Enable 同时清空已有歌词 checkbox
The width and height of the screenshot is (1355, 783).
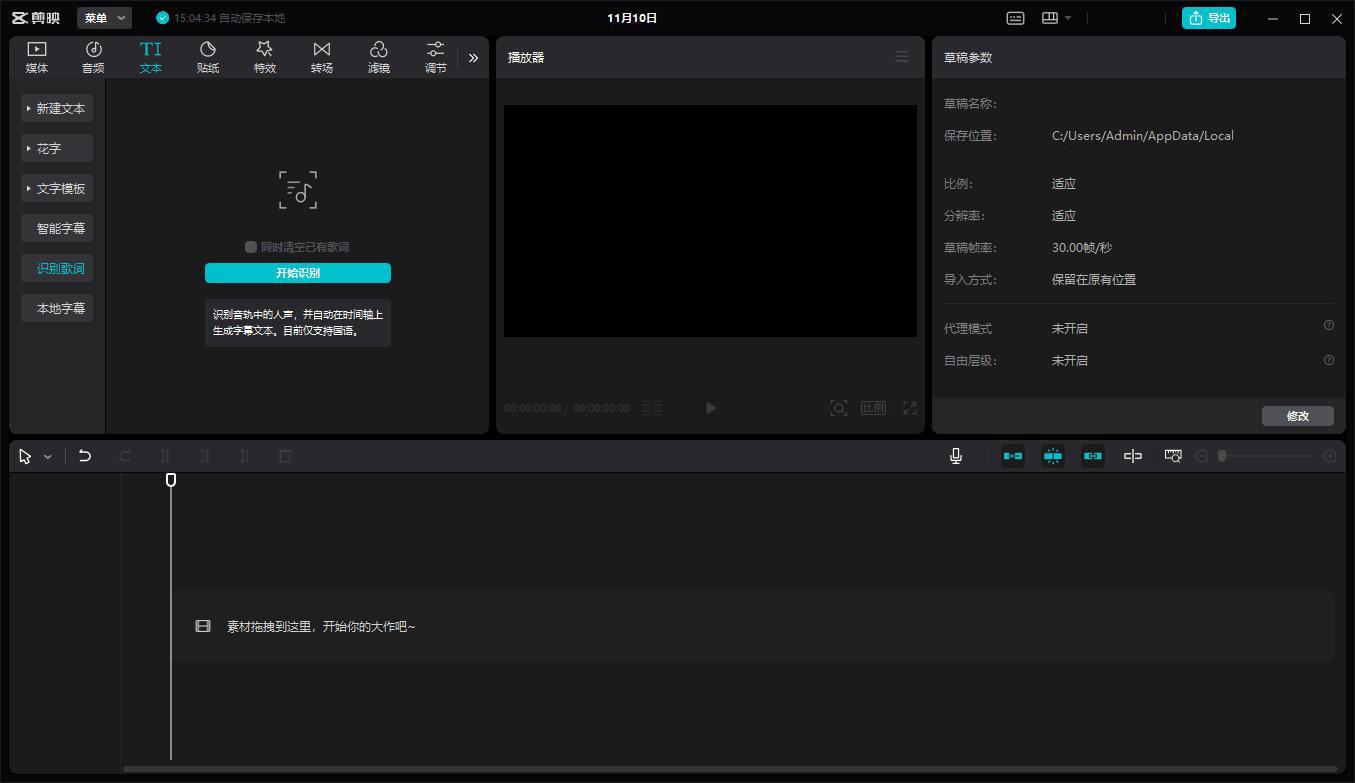pyautogui.click(x=251, y=247)
